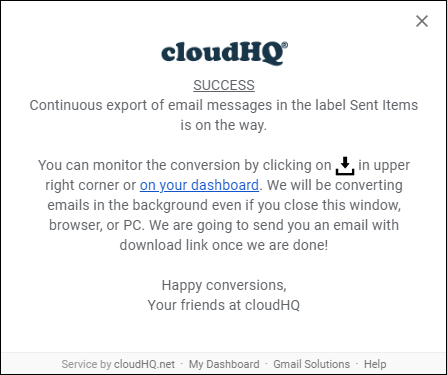Click the cloudHQ logo at top
The width and height of the screenshot is (447, 375).
224,53
